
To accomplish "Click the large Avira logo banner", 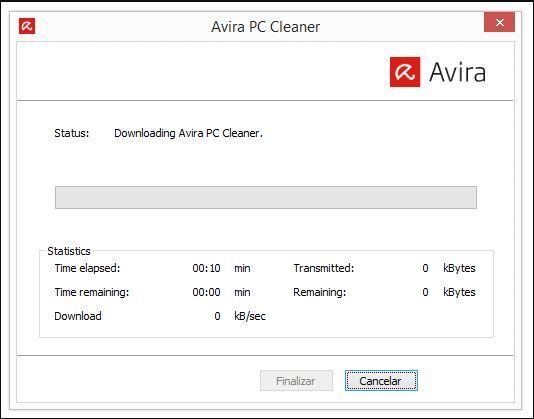I will [x=438, y=72].
